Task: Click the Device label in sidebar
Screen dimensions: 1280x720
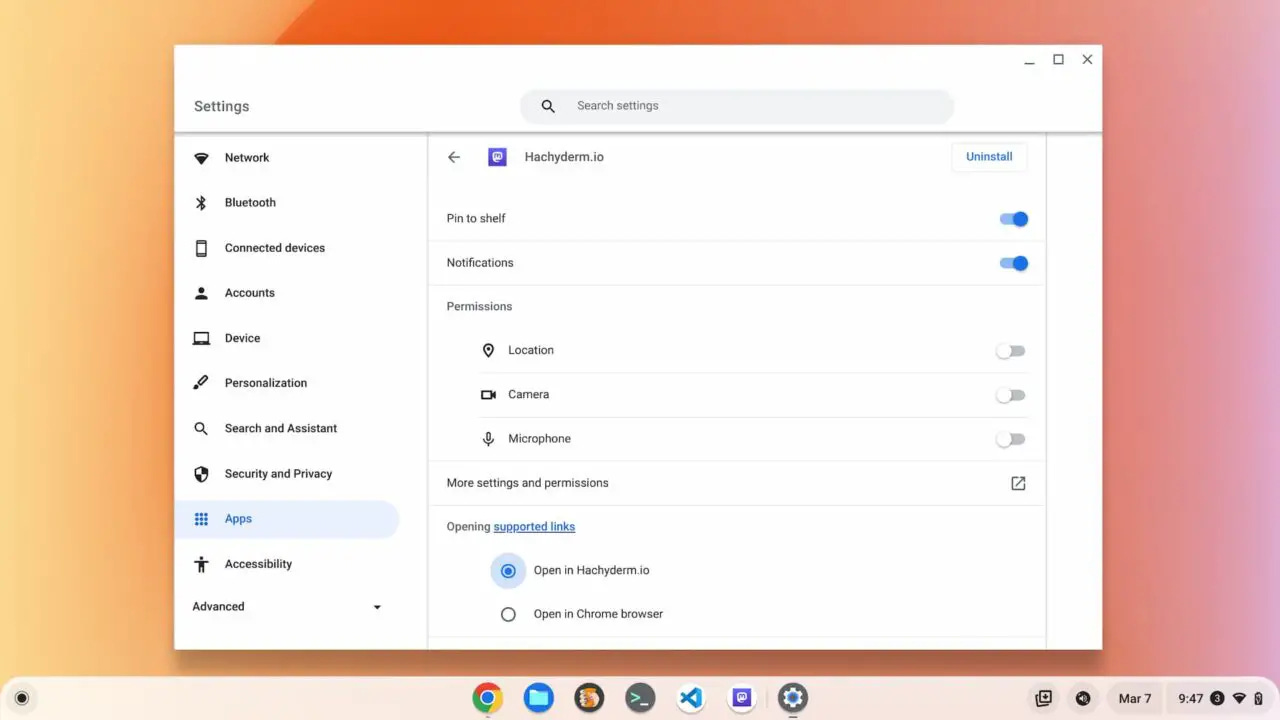Action: point(242,338)
